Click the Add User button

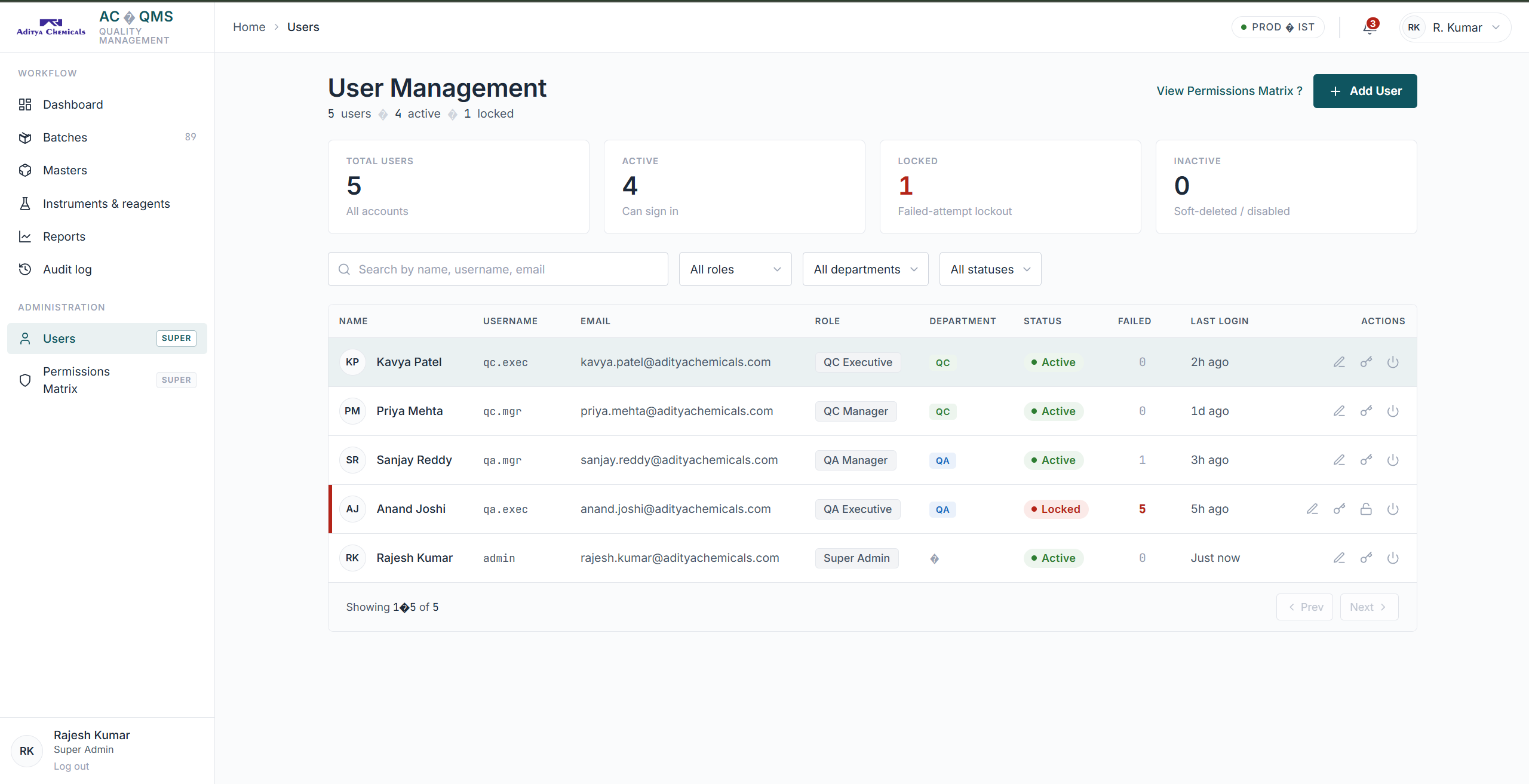[1365, 91]
